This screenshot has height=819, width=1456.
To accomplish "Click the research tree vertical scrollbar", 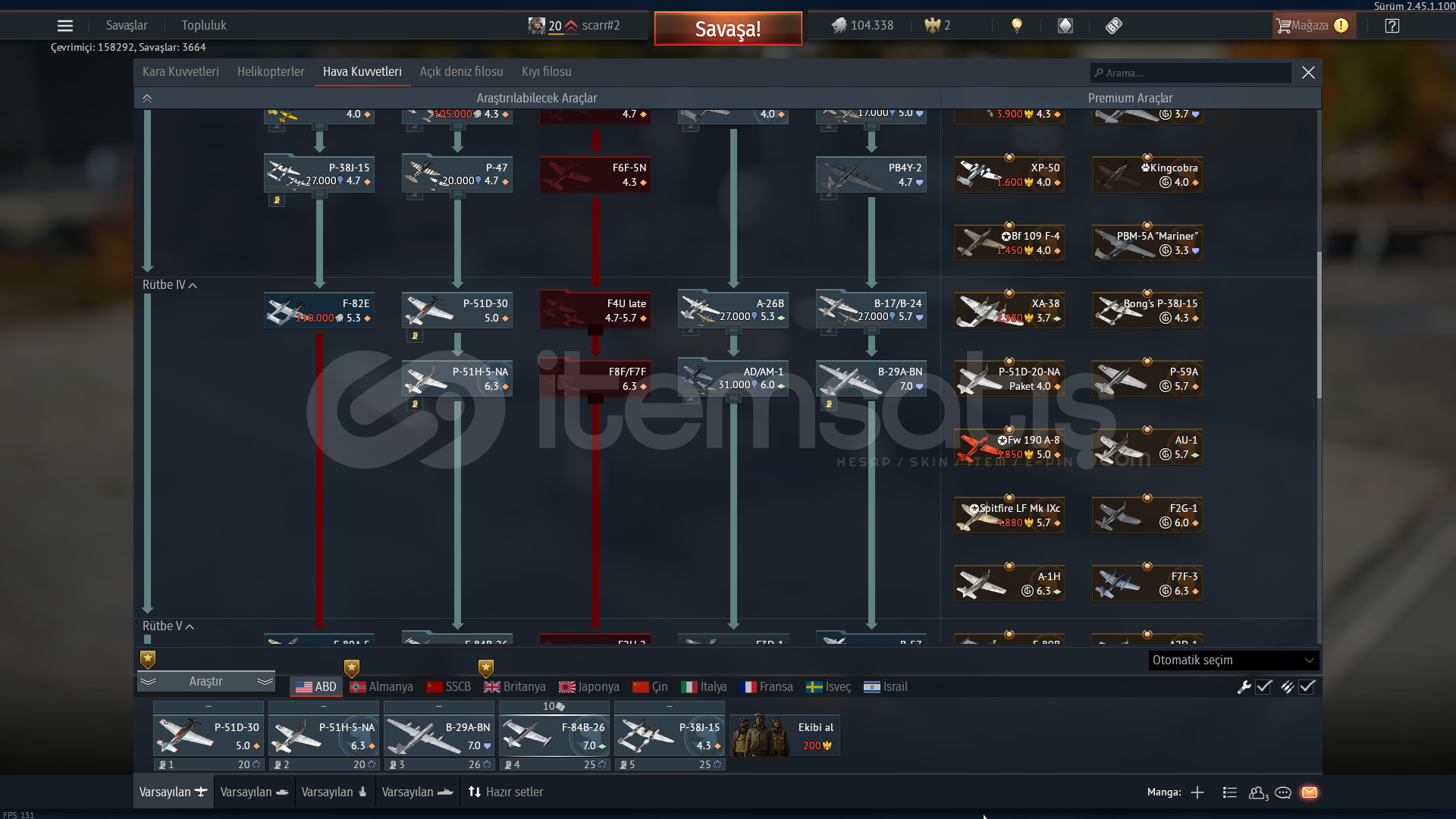I will [x=1319, y=326].
